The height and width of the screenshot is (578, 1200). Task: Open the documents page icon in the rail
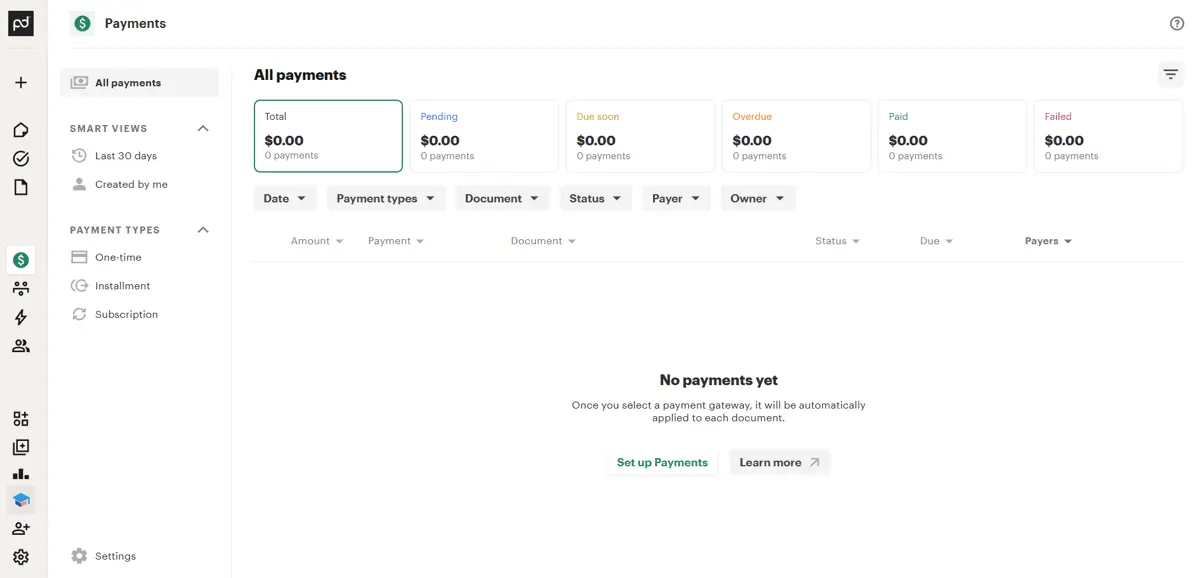click(21, 187)
